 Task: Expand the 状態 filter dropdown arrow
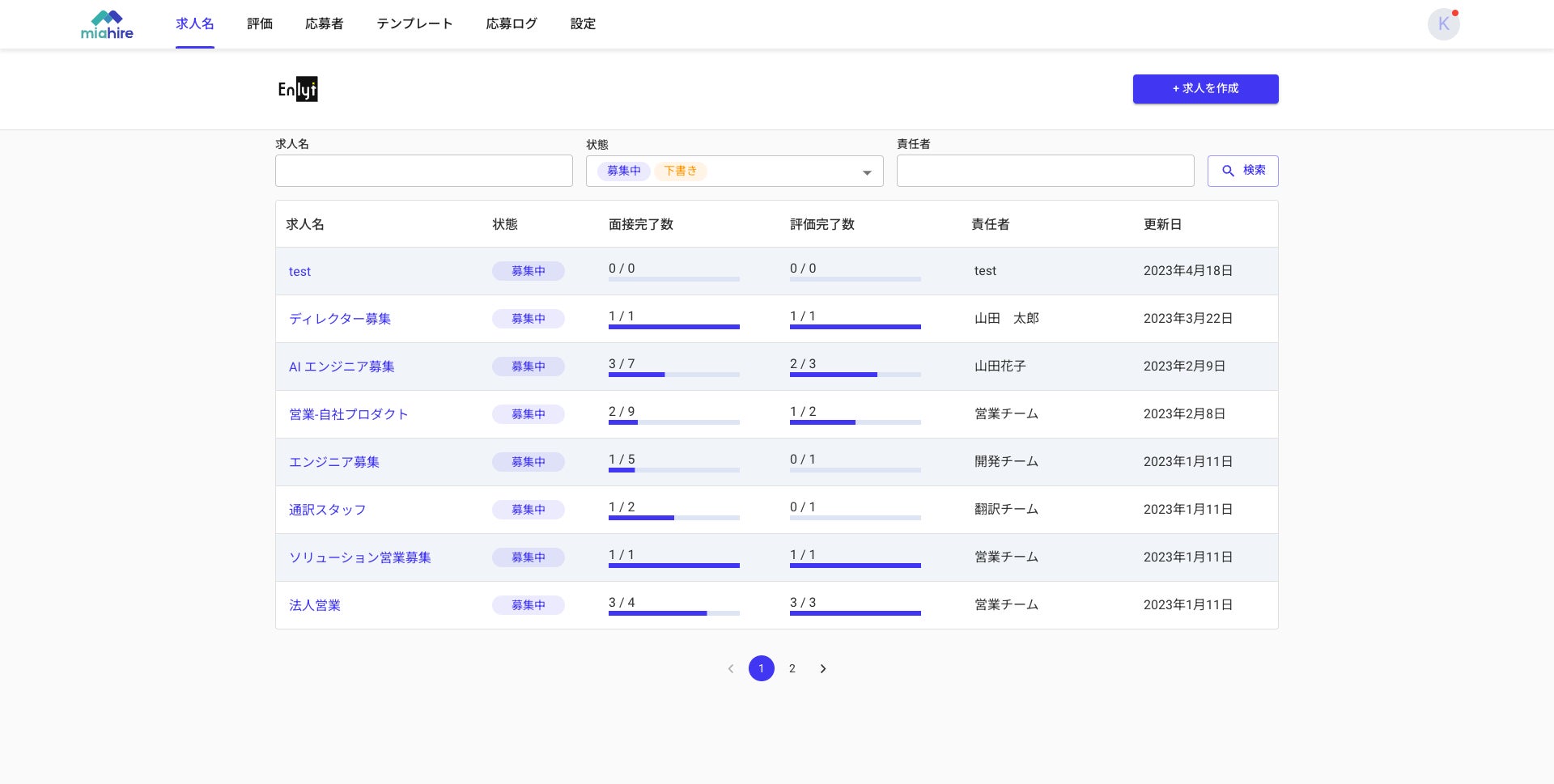click(x=867, y=172)
